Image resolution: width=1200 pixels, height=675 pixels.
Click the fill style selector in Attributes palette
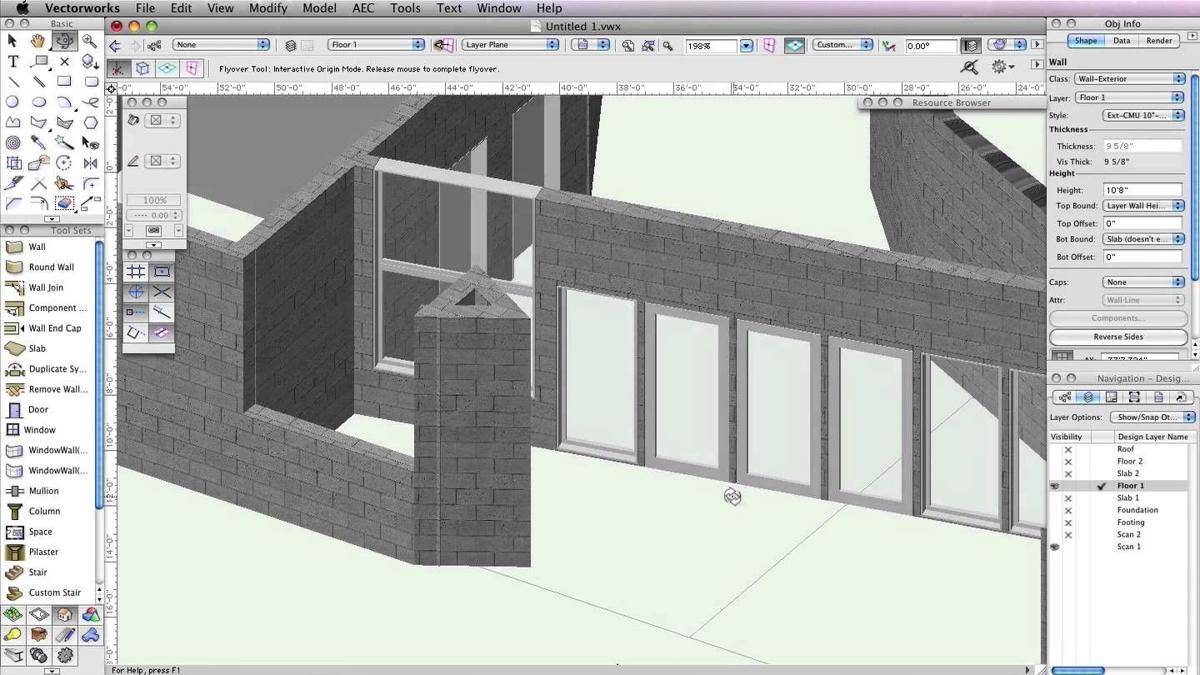162,120
